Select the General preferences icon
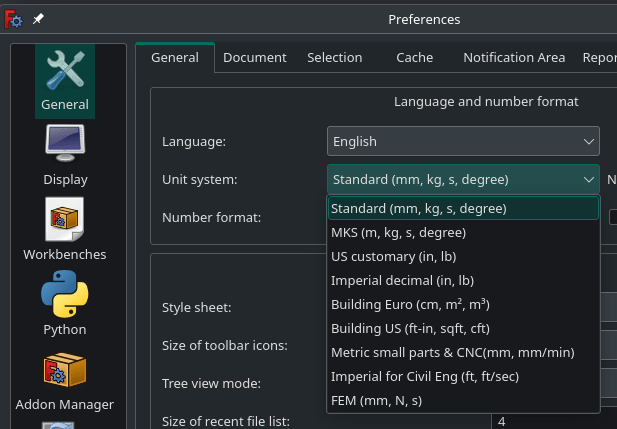 click(x=65, y=81)
